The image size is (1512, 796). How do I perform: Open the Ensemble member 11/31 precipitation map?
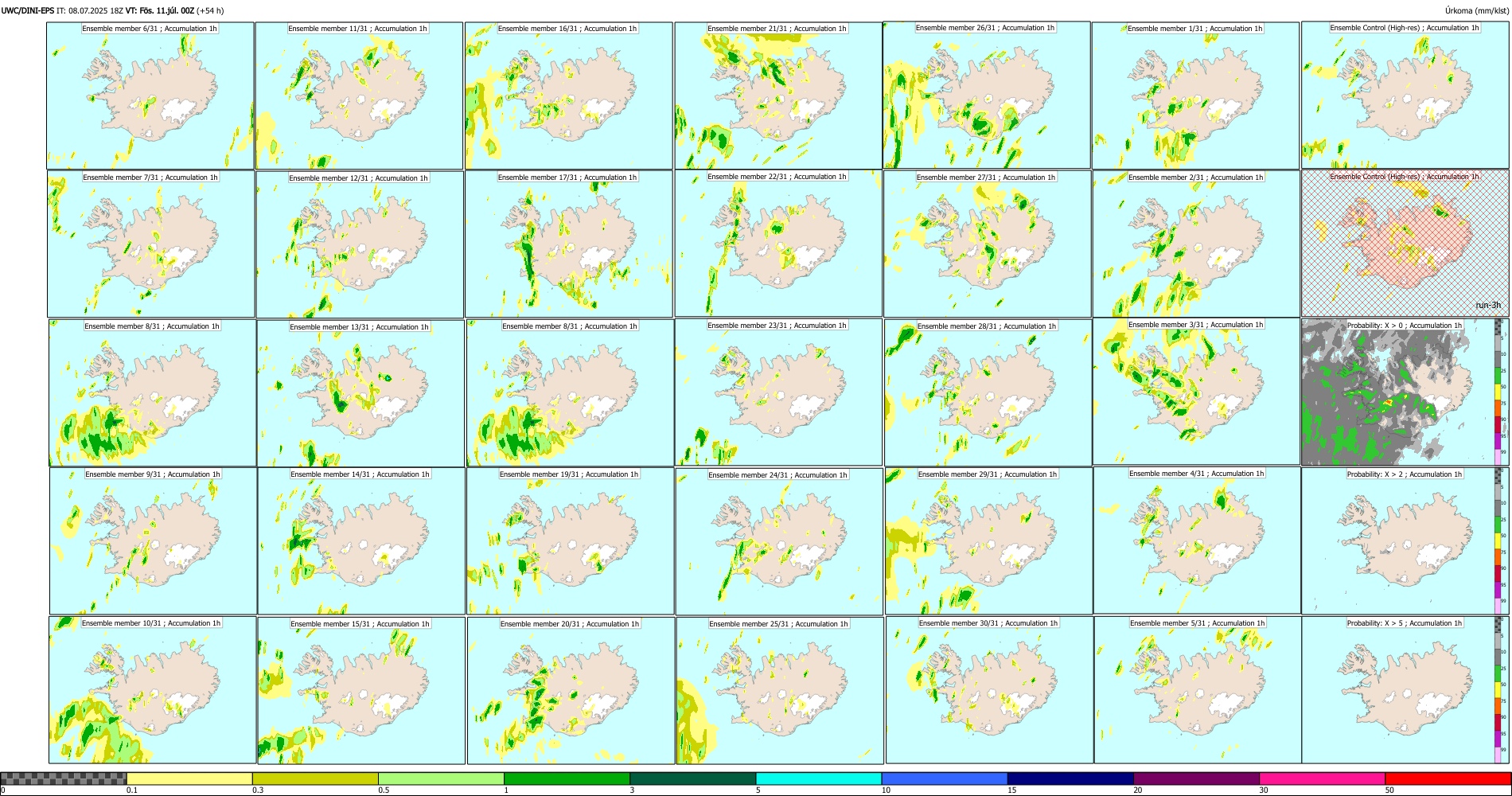(359, 96)
